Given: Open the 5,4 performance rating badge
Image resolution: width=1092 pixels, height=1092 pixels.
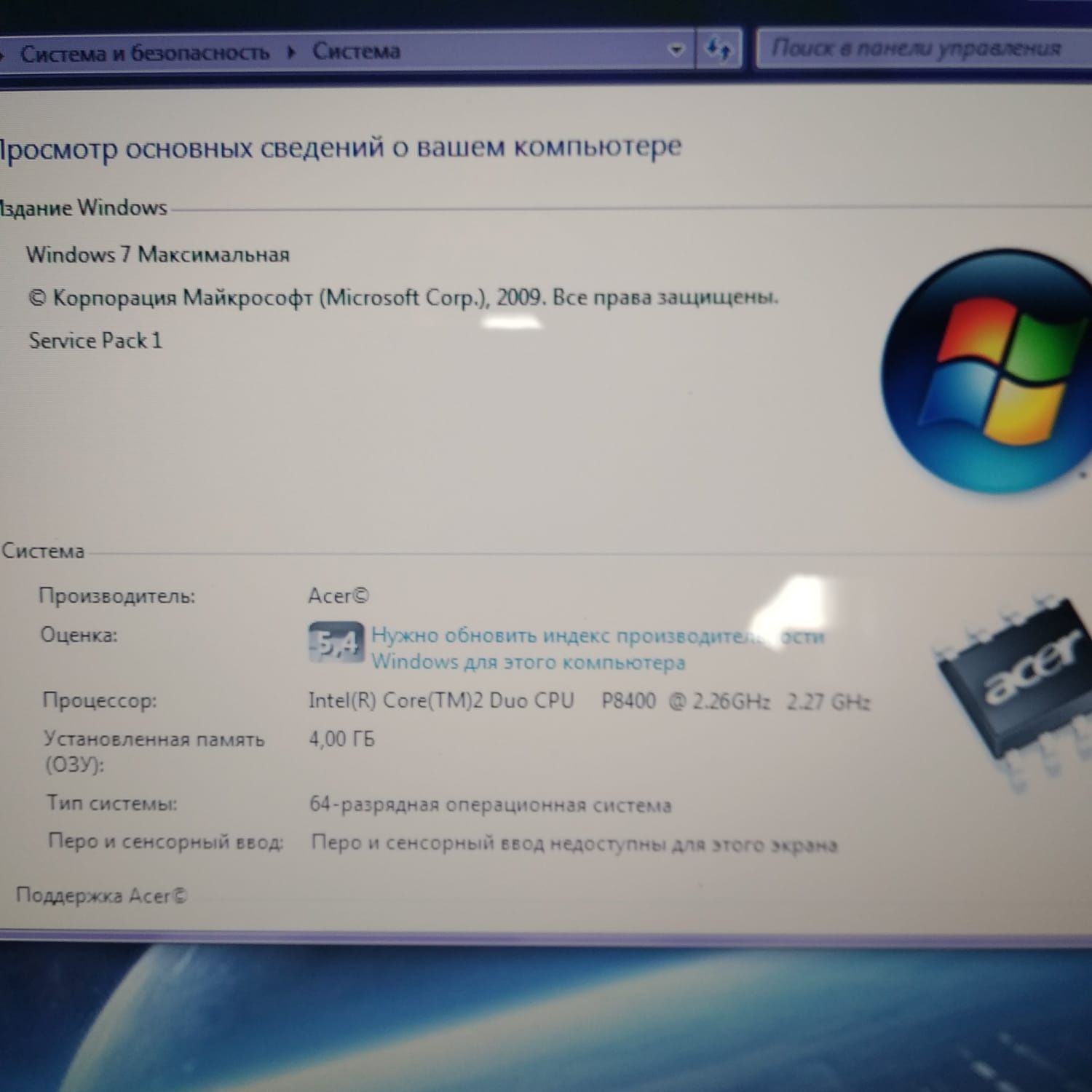Looking at the screenshot, I should 336,643.
